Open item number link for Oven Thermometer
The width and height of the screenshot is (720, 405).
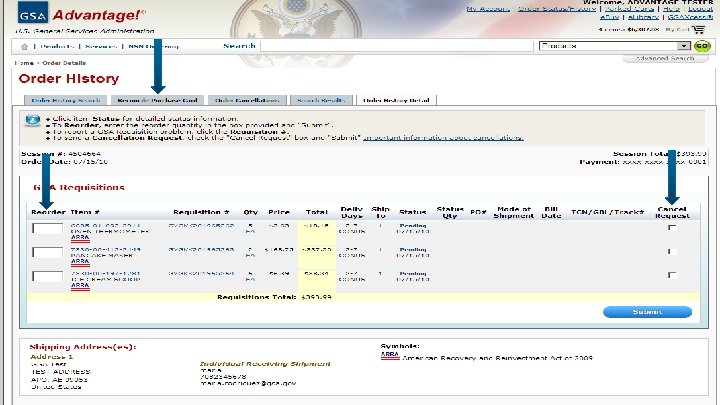point(106,225)
